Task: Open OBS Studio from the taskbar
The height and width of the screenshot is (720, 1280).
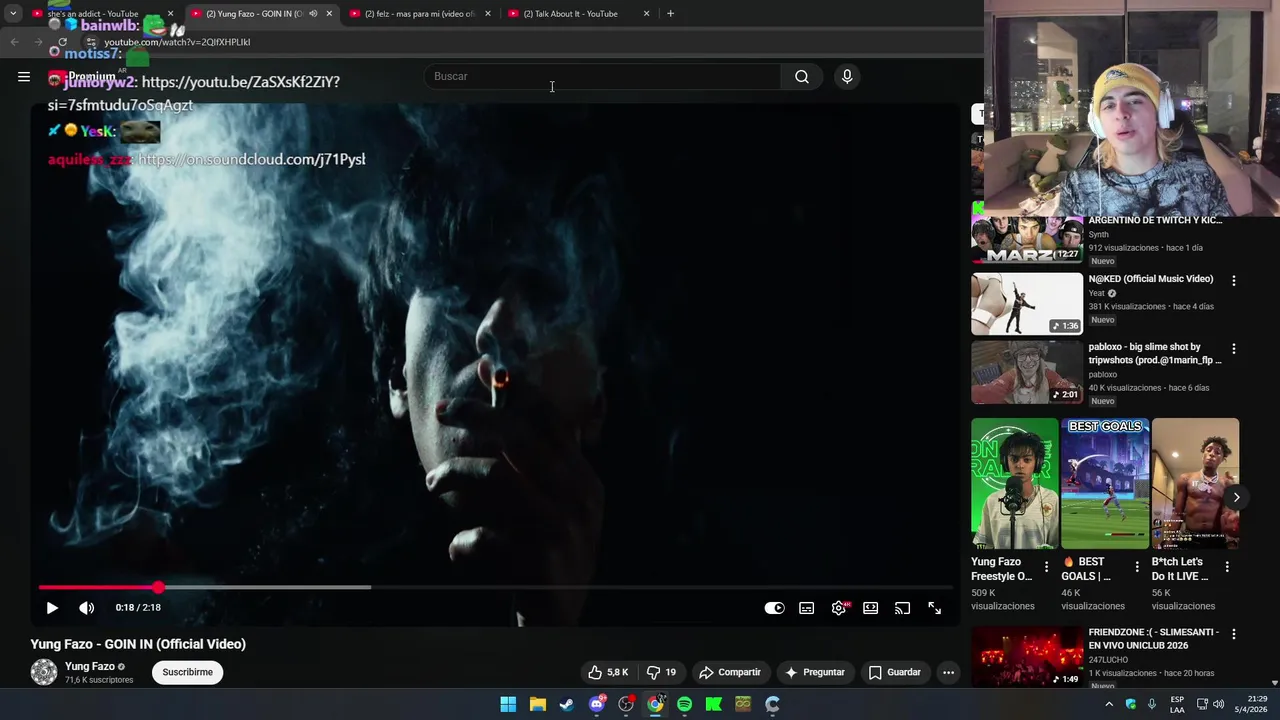Action: [626, 704]
